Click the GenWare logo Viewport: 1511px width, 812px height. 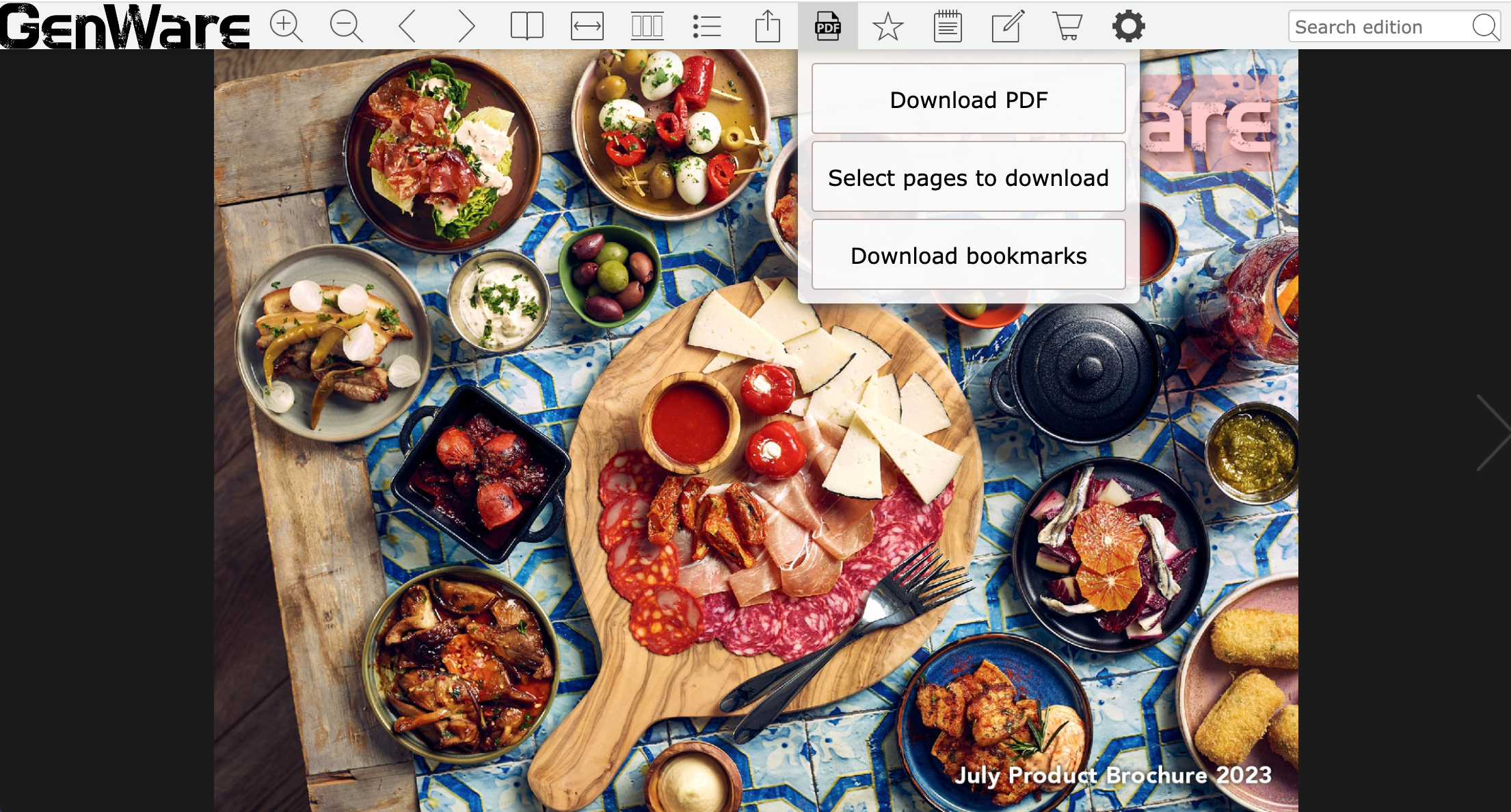pyautogui.click(x=125, y=25)
